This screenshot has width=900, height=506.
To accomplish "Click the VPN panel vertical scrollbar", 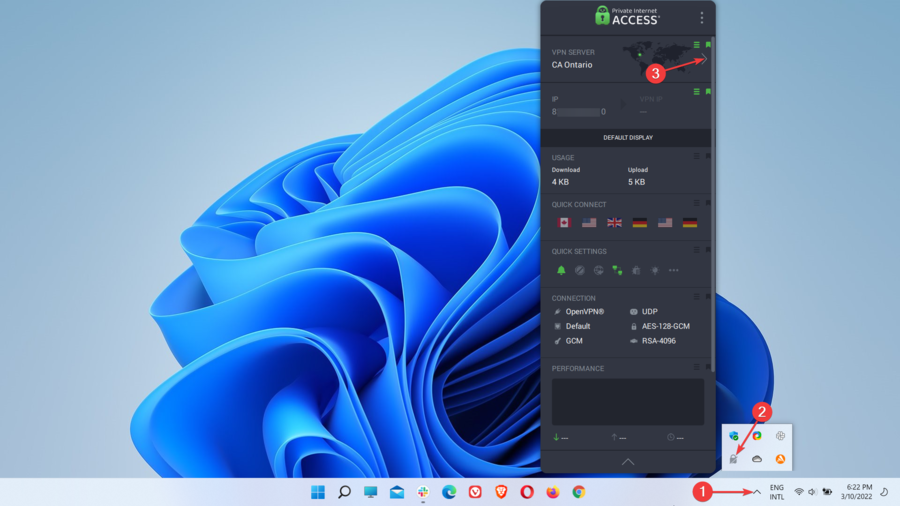I will coord(713,200).
